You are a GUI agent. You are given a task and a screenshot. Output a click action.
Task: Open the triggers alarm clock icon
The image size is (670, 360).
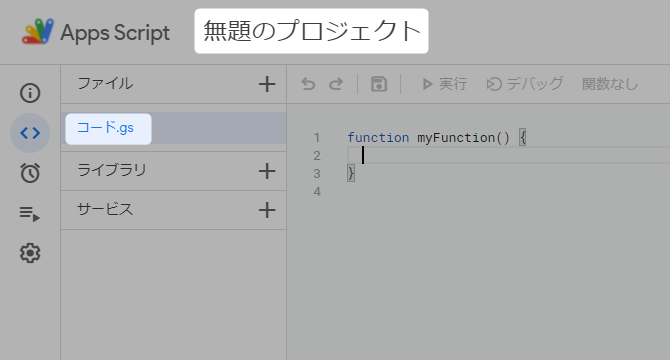(30, 173)
